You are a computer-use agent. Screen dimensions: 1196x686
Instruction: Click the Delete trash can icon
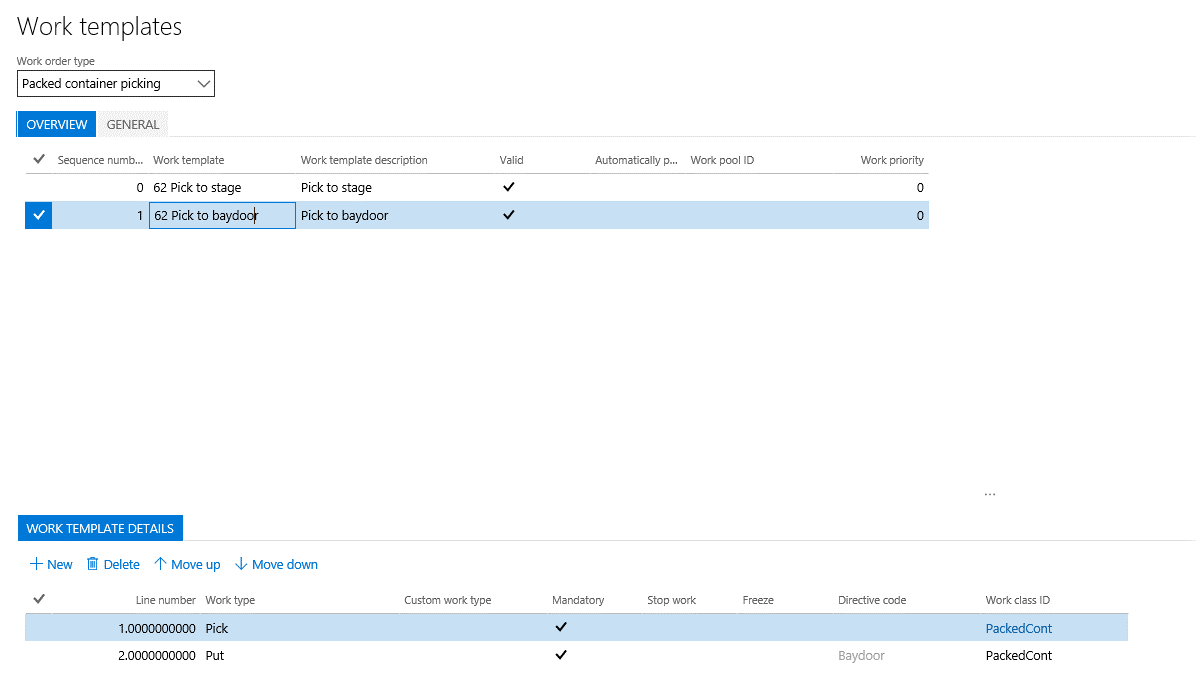[93, 565]
